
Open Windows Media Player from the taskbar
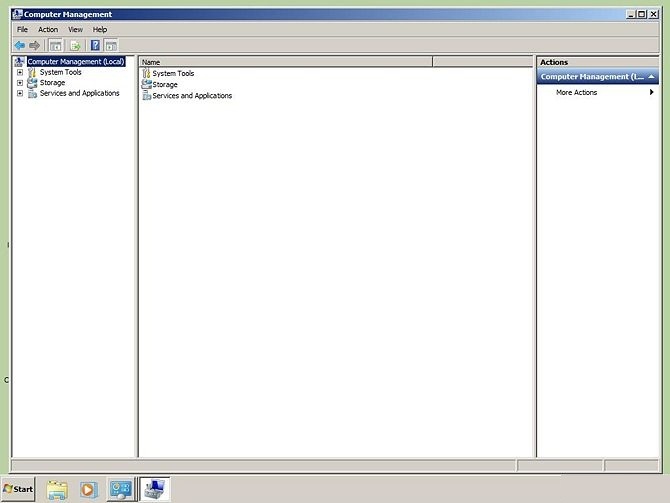89,489
